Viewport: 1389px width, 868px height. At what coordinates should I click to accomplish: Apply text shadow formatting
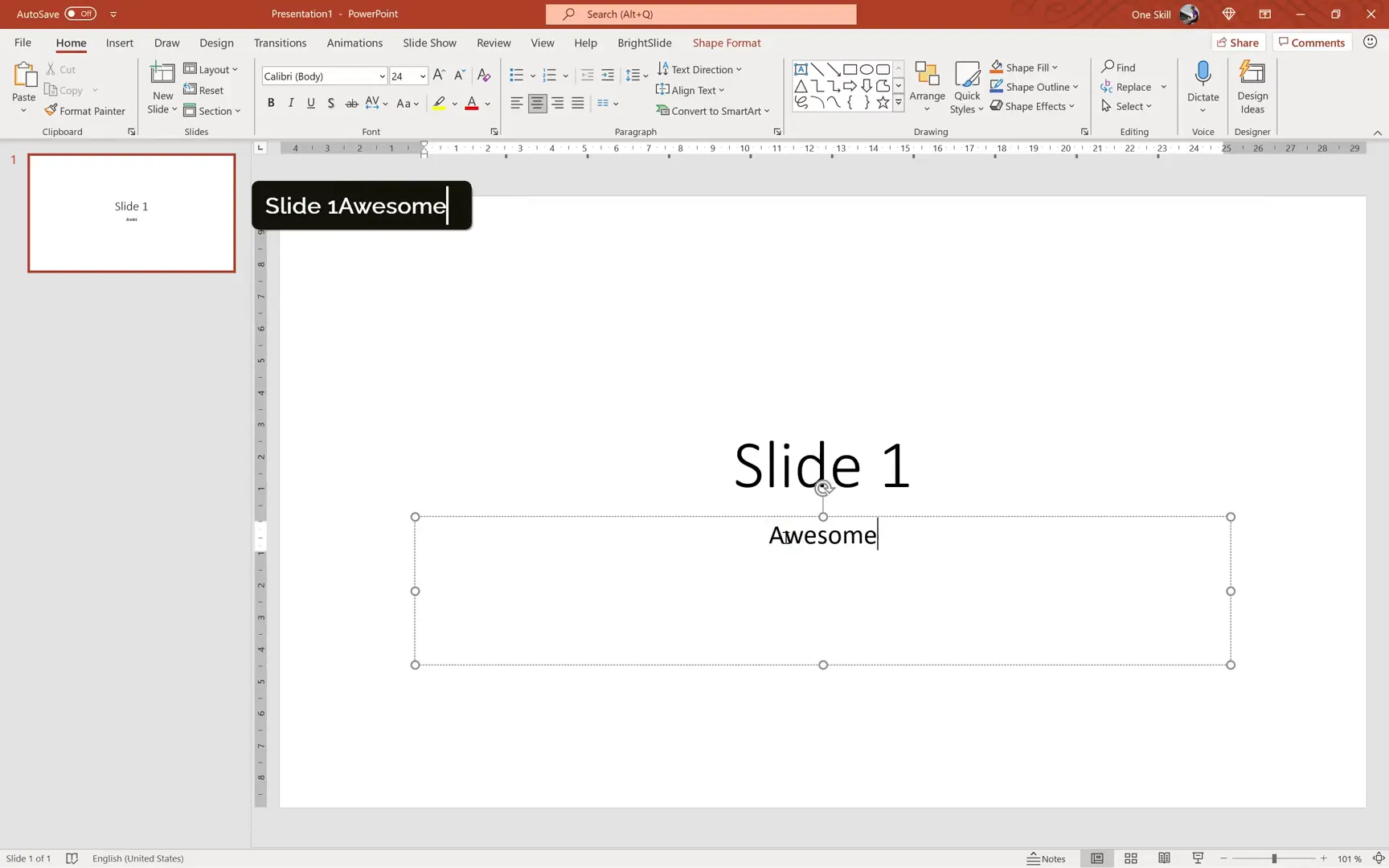click(x=331, y=103)
